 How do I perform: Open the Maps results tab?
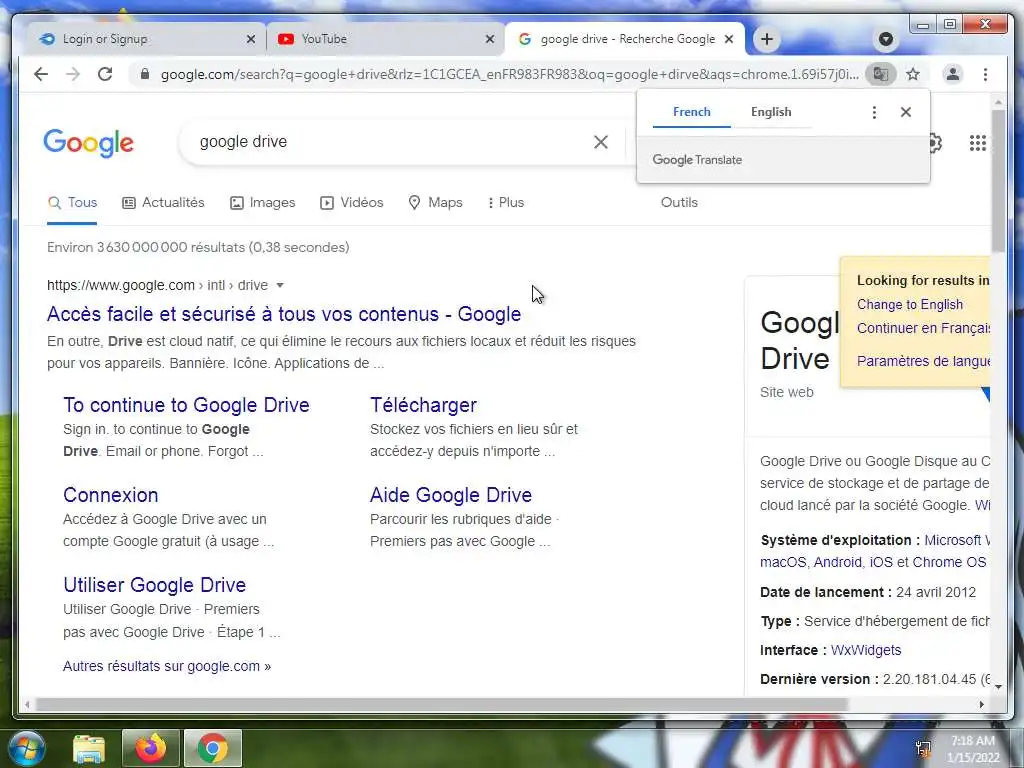point(435,202)
